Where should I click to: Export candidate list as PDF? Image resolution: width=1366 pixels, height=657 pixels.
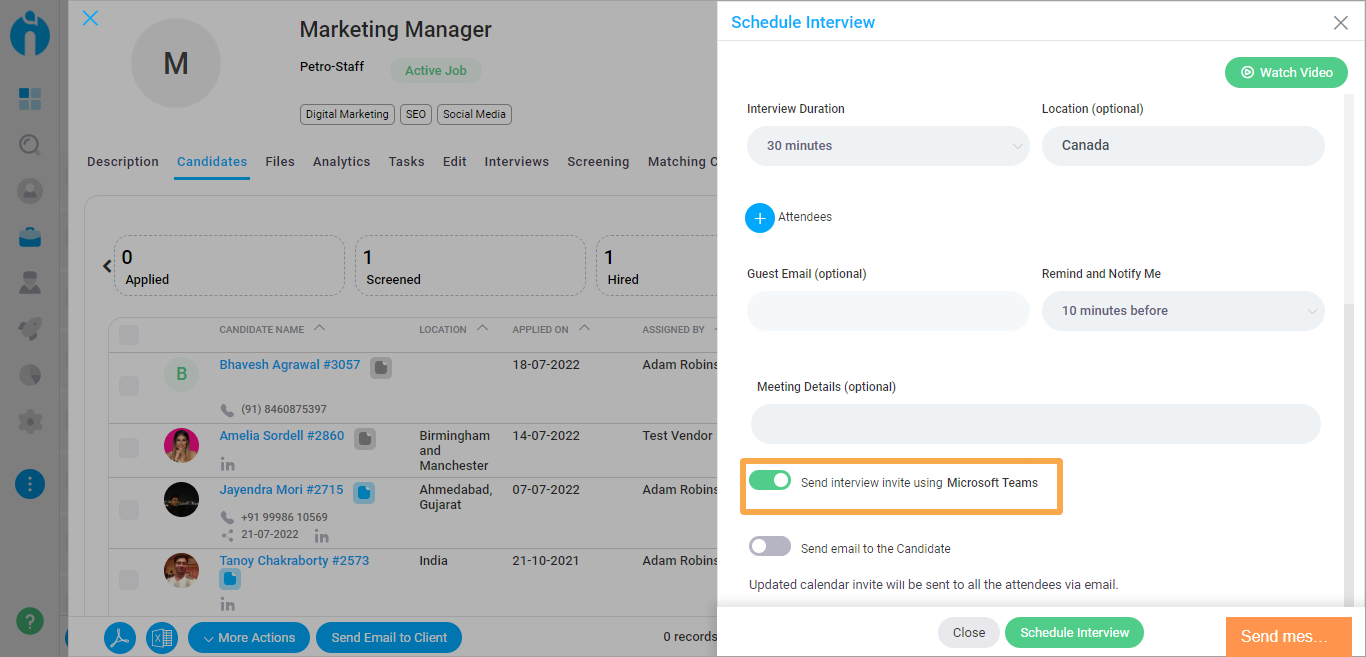point(119,637)
